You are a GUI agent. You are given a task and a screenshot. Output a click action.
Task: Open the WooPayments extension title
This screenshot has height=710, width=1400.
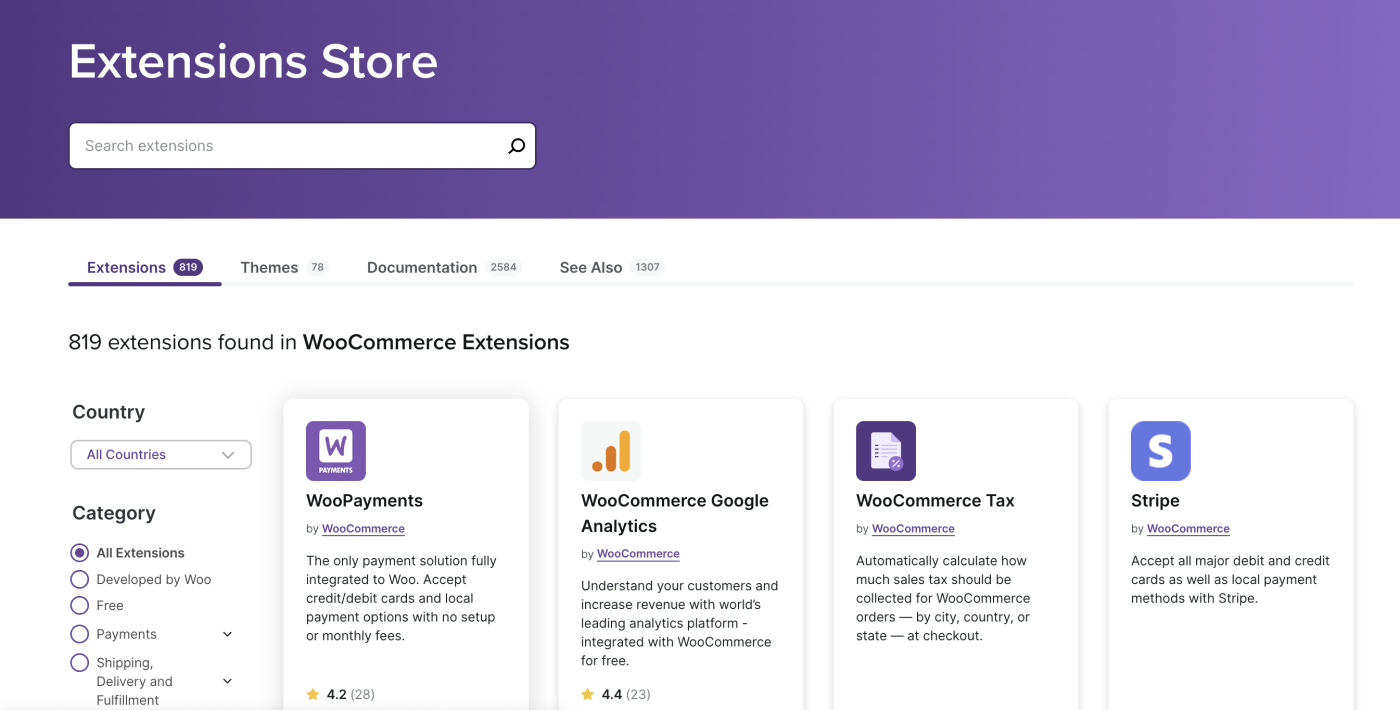pyautogui.click(x=364, y=501)
